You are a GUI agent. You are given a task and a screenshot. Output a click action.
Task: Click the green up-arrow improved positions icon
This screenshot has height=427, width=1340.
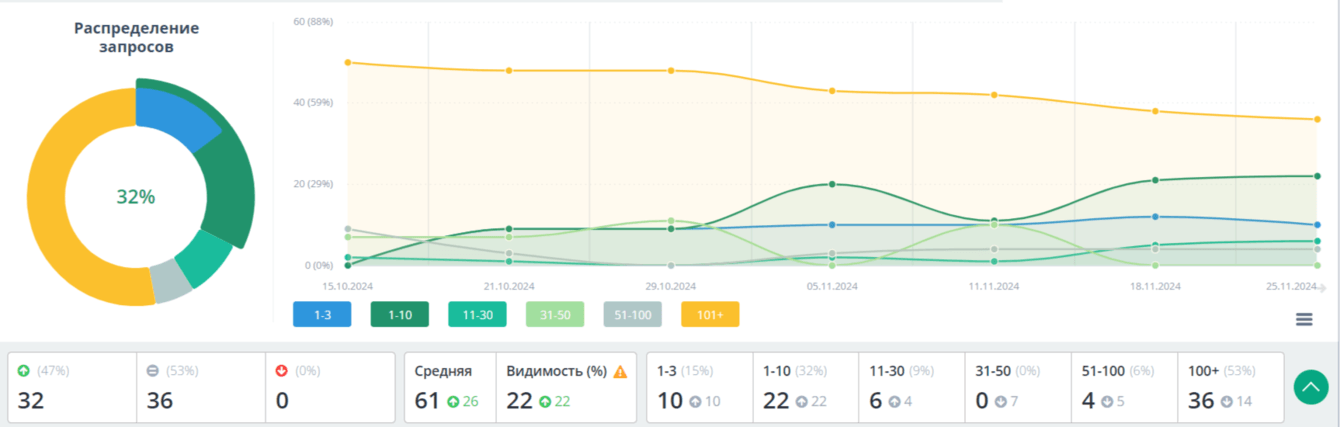(24, 371)
